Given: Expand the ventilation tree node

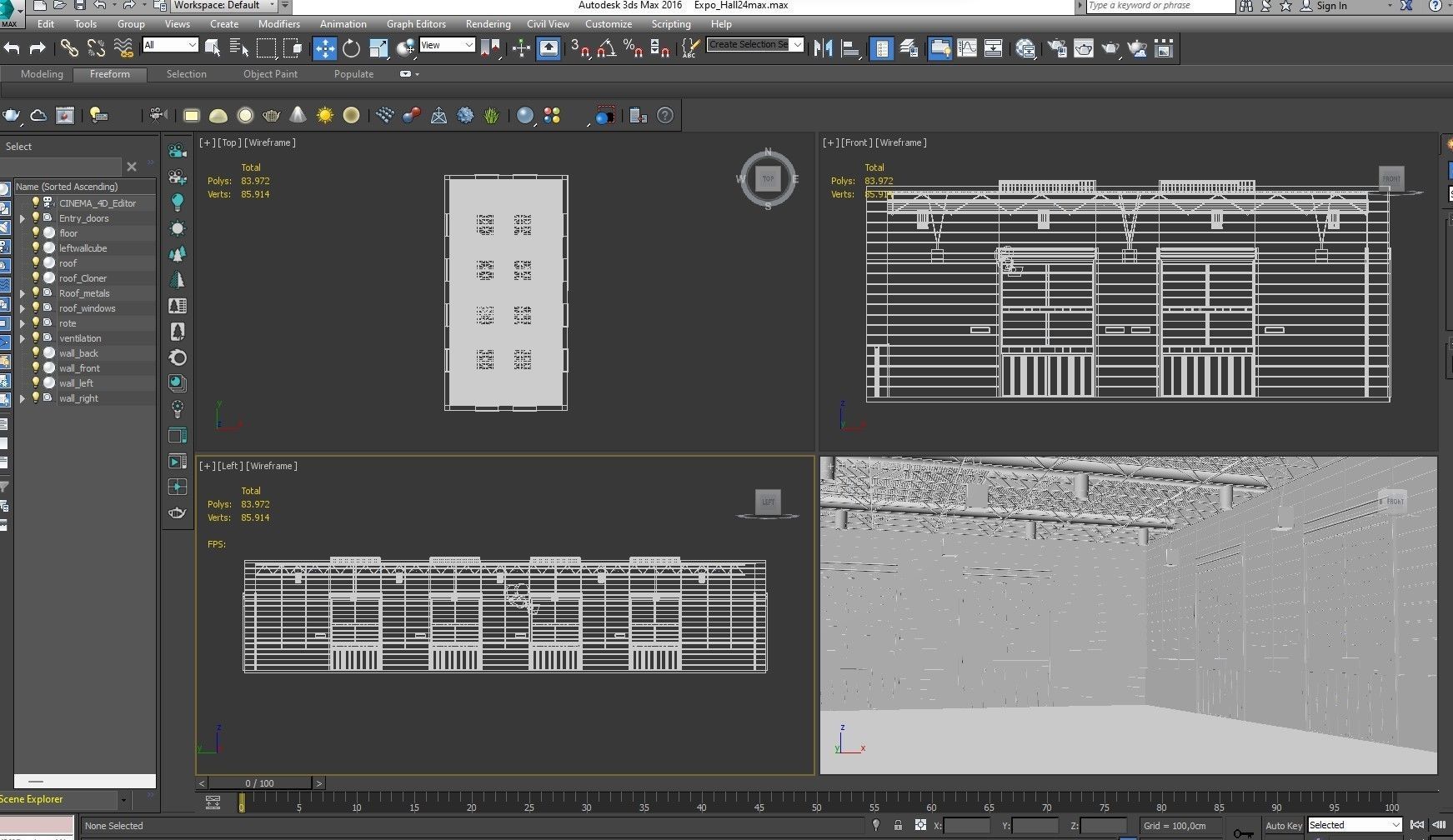Looking at the screenshot, I should pos(23,338).
